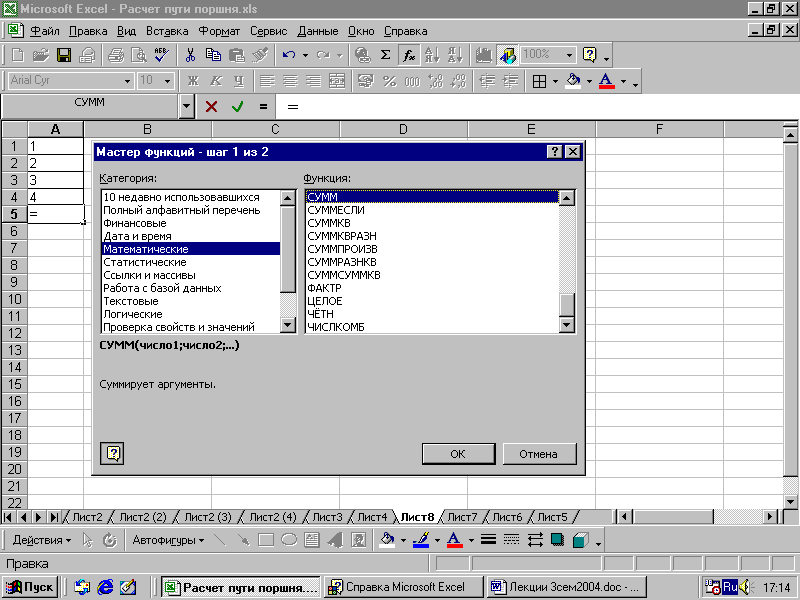
Task: Sort descending with the Z-A icon
Action: point(455,55)
